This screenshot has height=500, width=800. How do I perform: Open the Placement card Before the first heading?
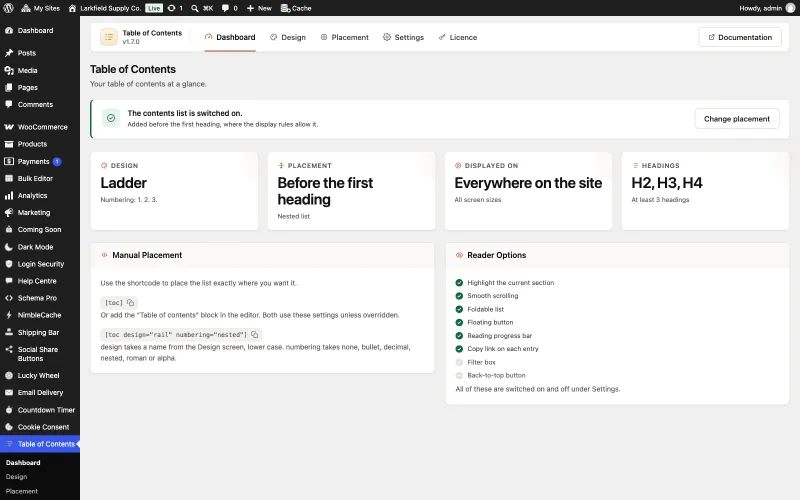(352, 191)
